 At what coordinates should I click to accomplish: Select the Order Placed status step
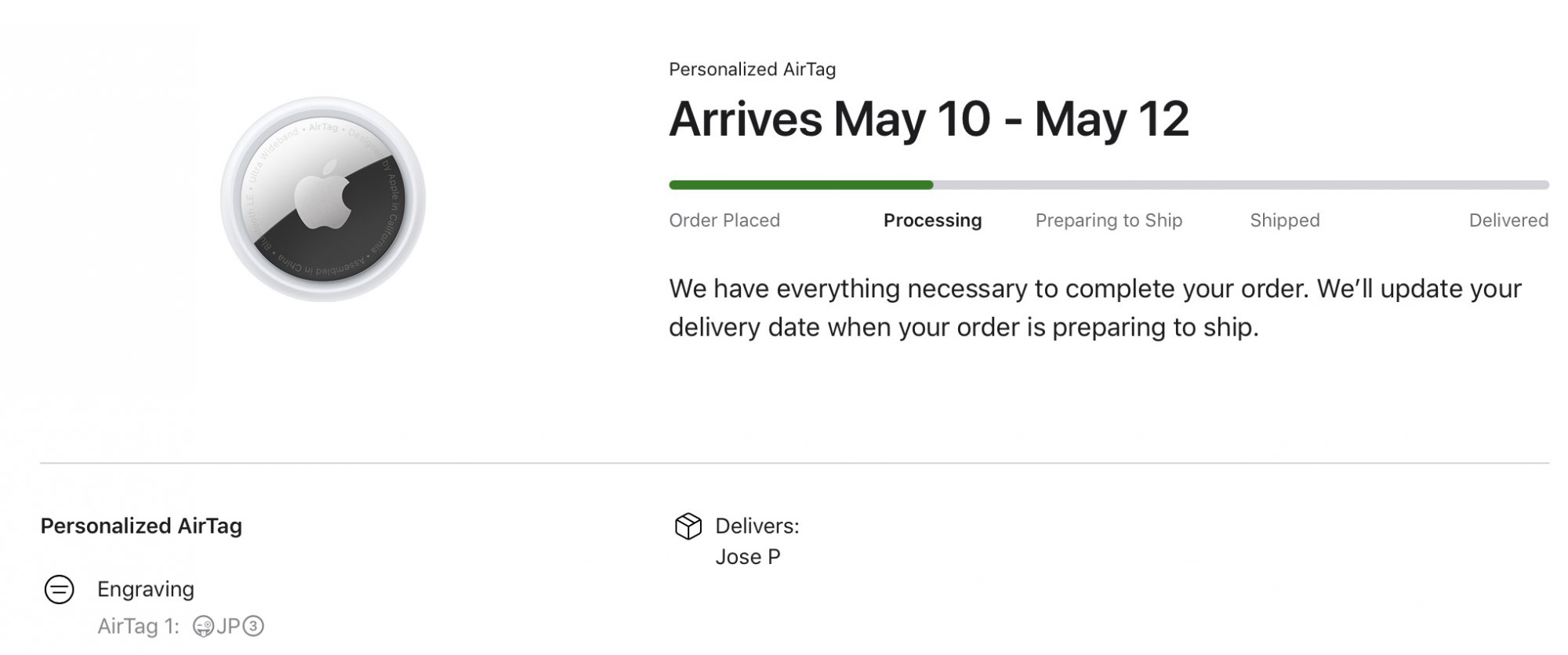tap(724, 220)
